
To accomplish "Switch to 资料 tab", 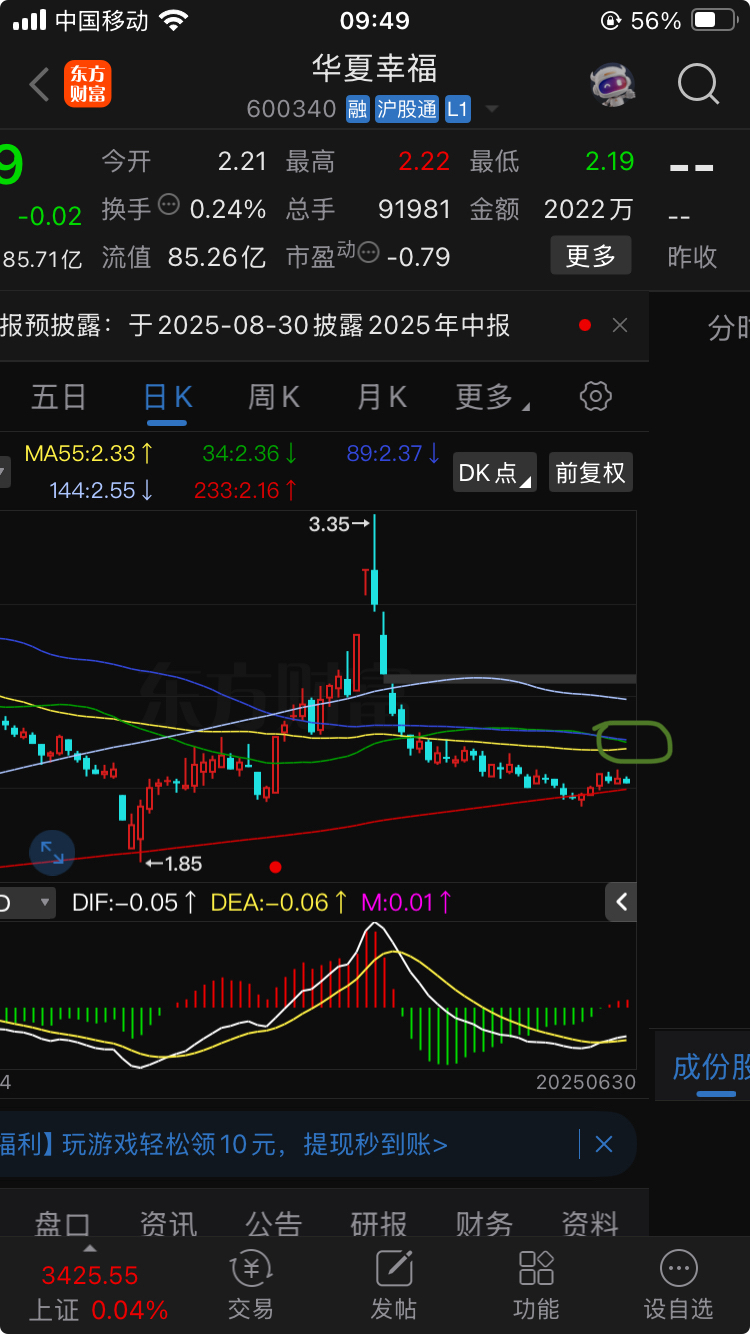I will point(590,1224).
